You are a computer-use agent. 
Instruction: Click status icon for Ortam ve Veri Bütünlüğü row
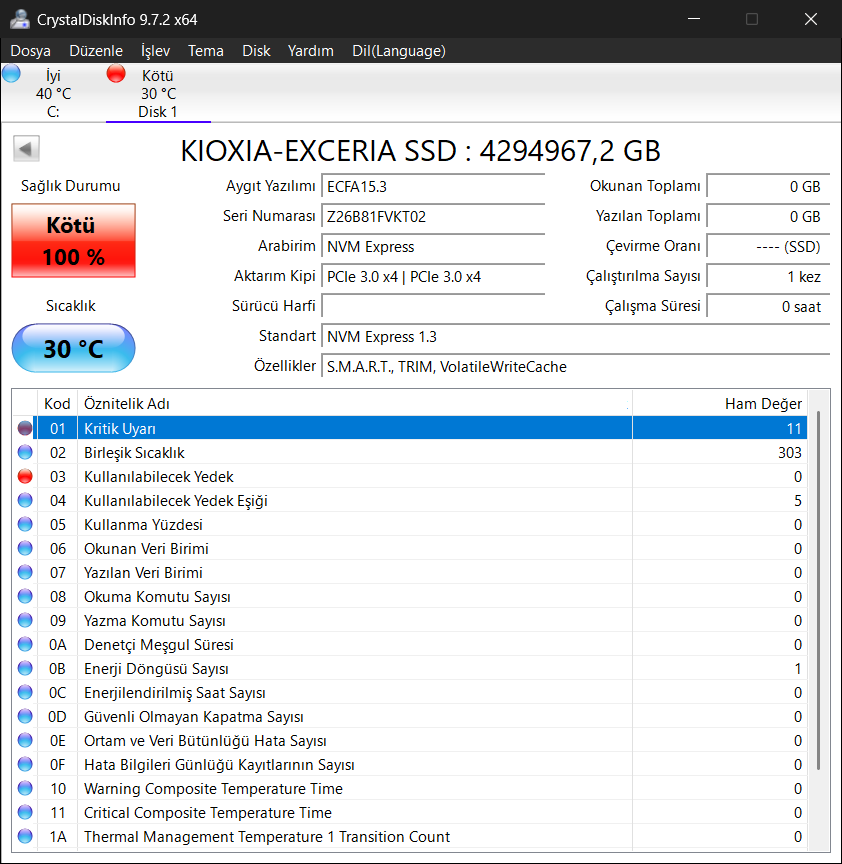25,741
